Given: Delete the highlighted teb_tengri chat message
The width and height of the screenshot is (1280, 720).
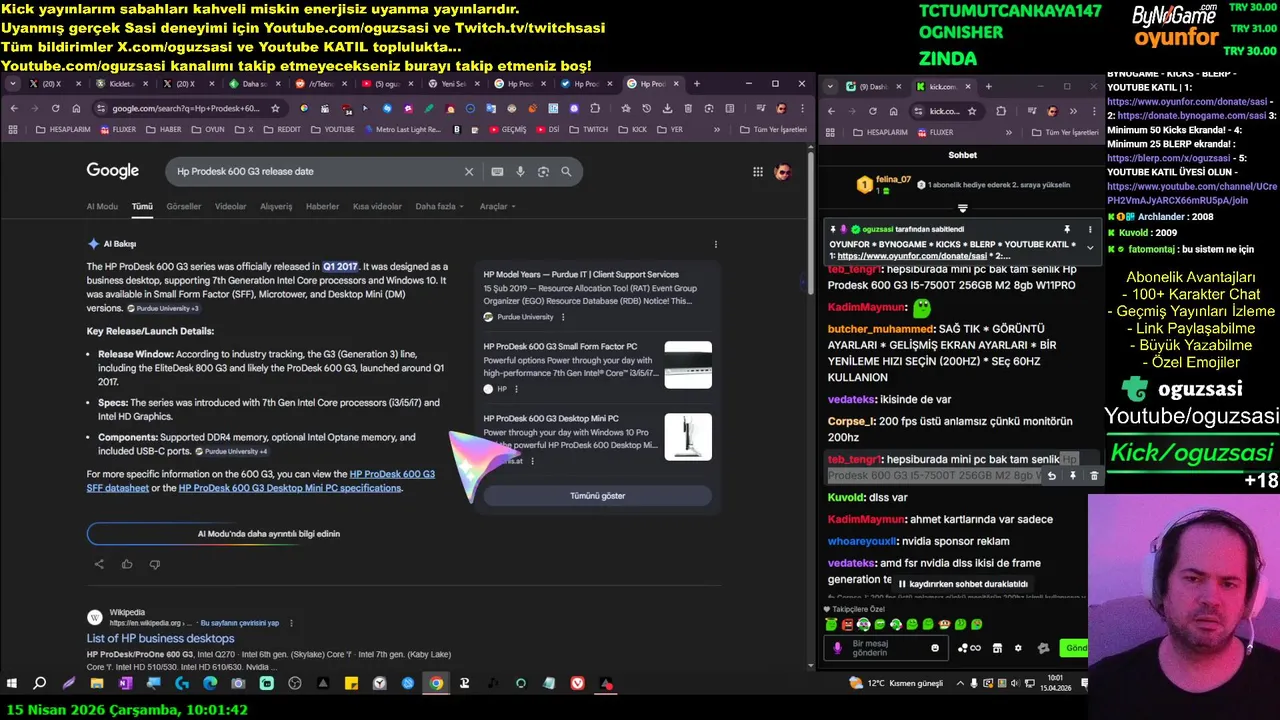Looking at the screenshot, I should (1094, 476).
